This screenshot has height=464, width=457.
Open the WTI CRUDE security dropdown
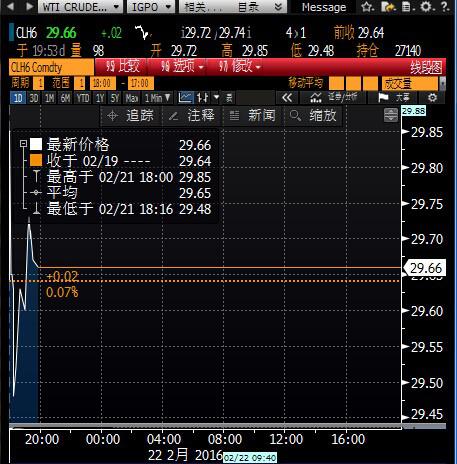[80, 7]
